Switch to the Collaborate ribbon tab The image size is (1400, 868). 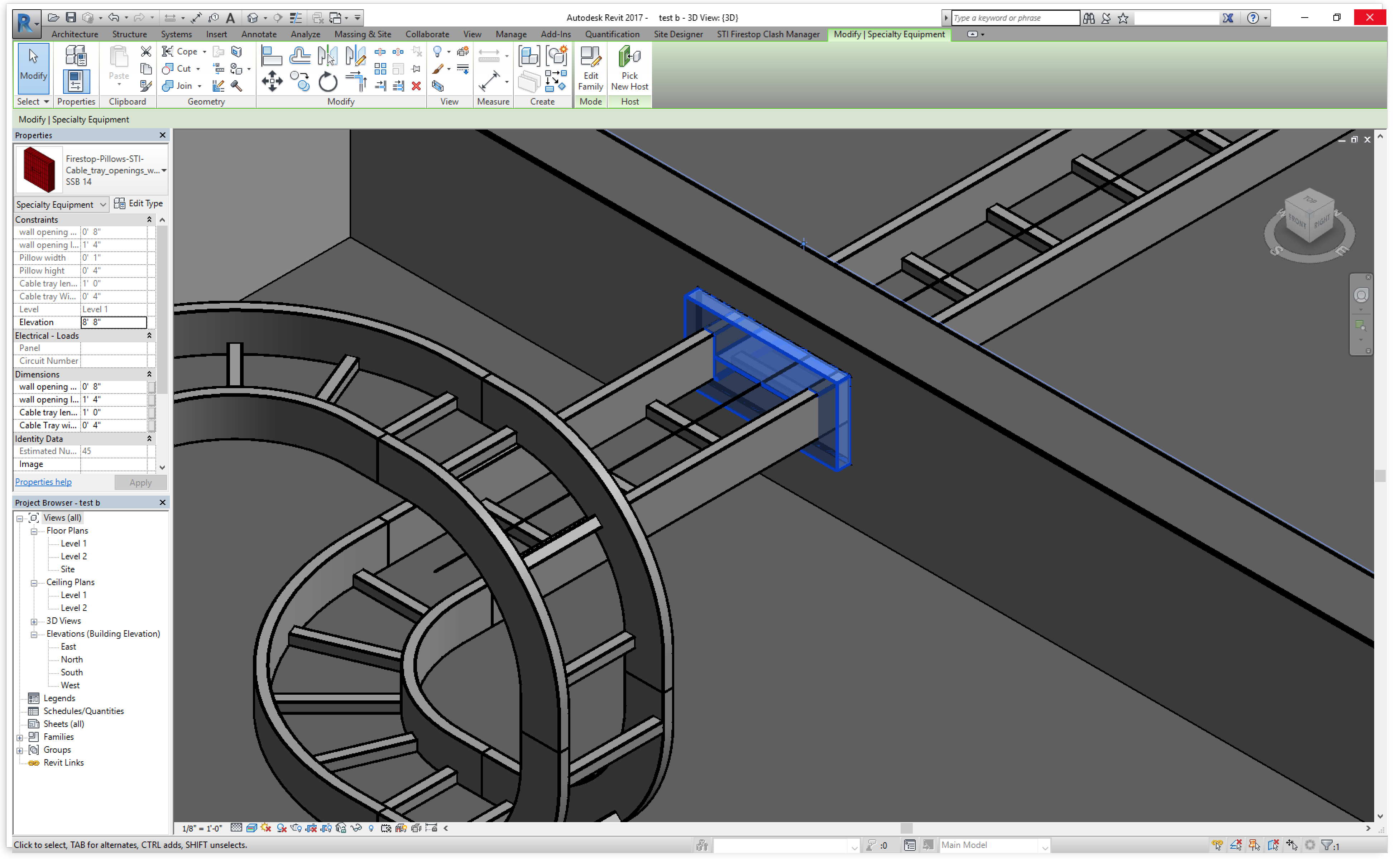pyautogui.click(x=427, y=34)
